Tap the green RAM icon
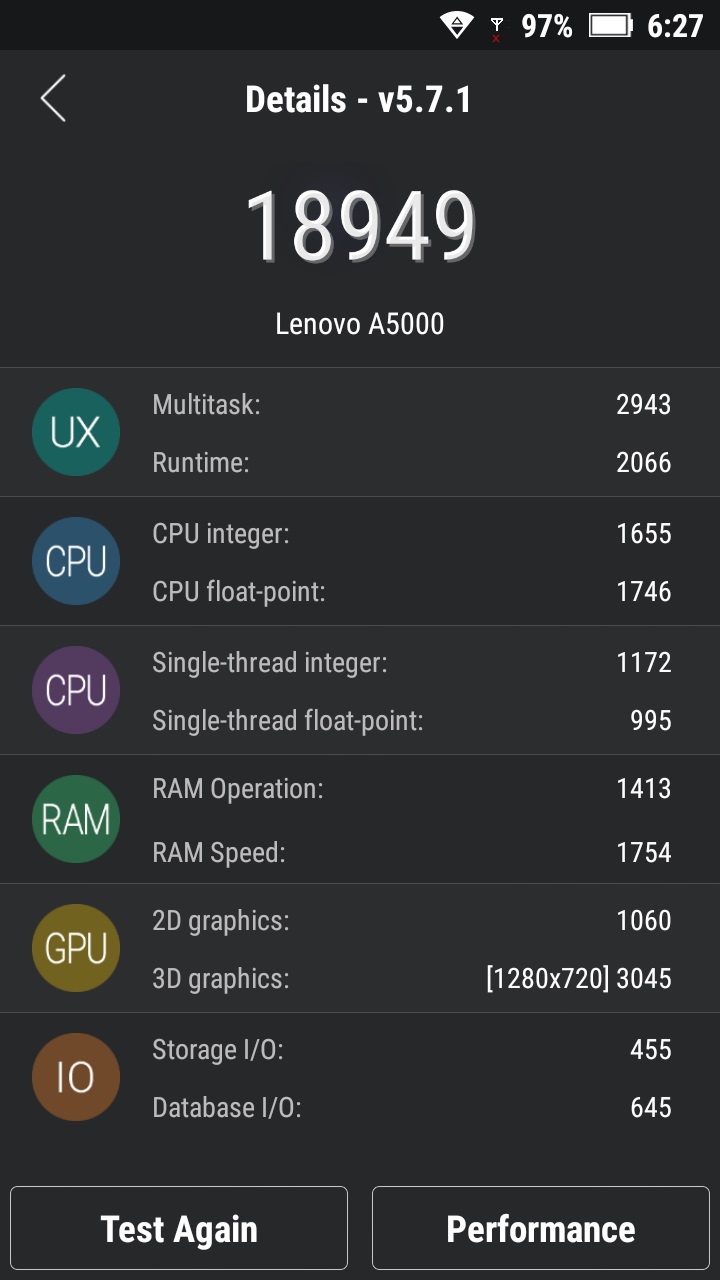720x1280 pixels. (76, 819)
